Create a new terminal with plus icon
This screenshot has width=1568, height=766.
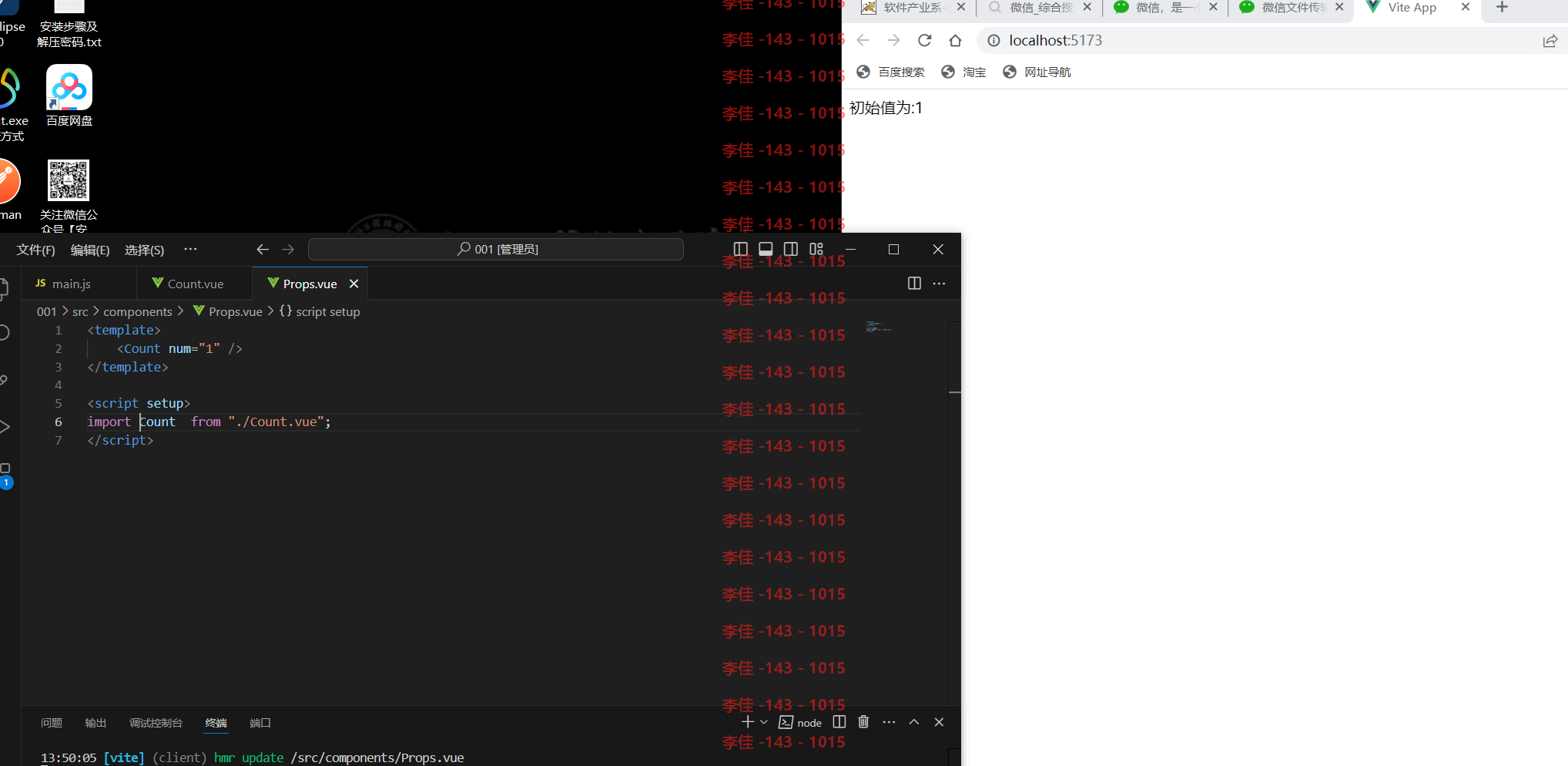747,722
